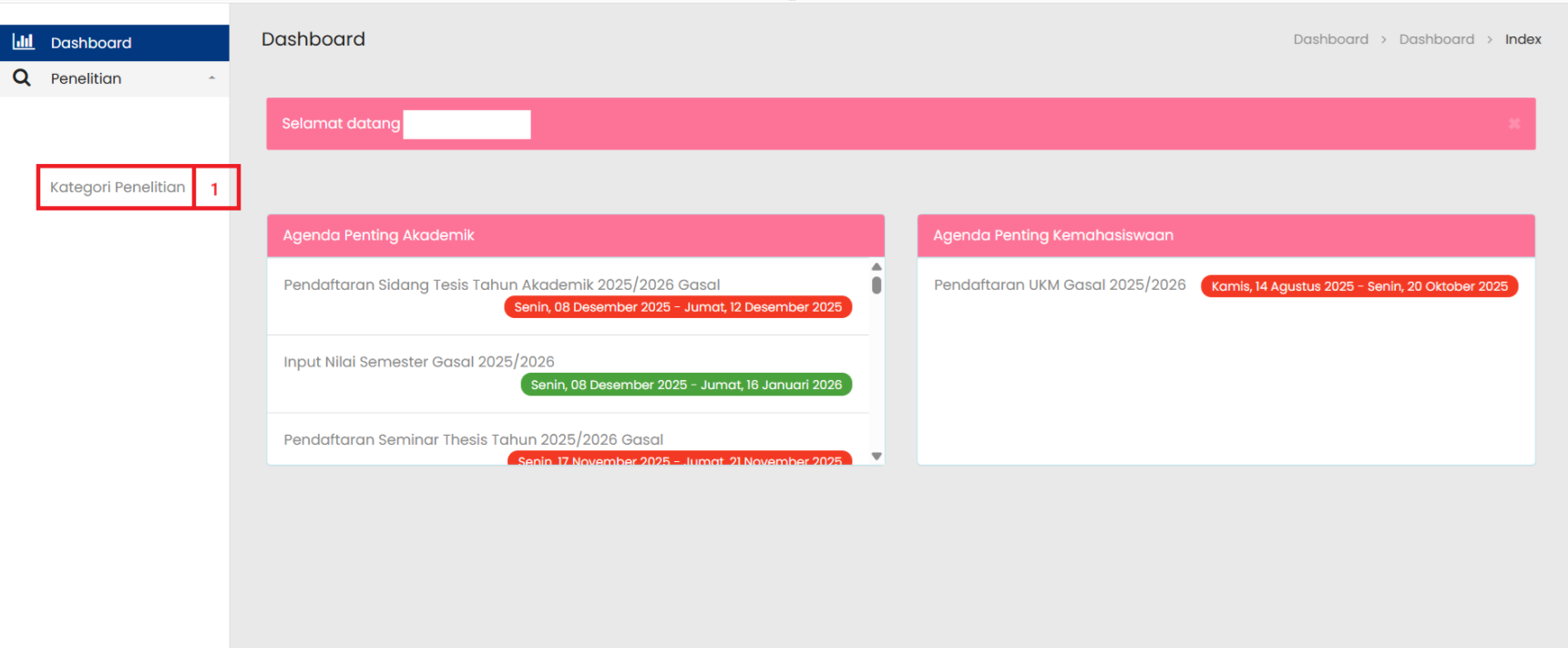The image size is (1568, 648).
Task: Select the Input Nilai Semester Gasal item
Action: point(418,362)
